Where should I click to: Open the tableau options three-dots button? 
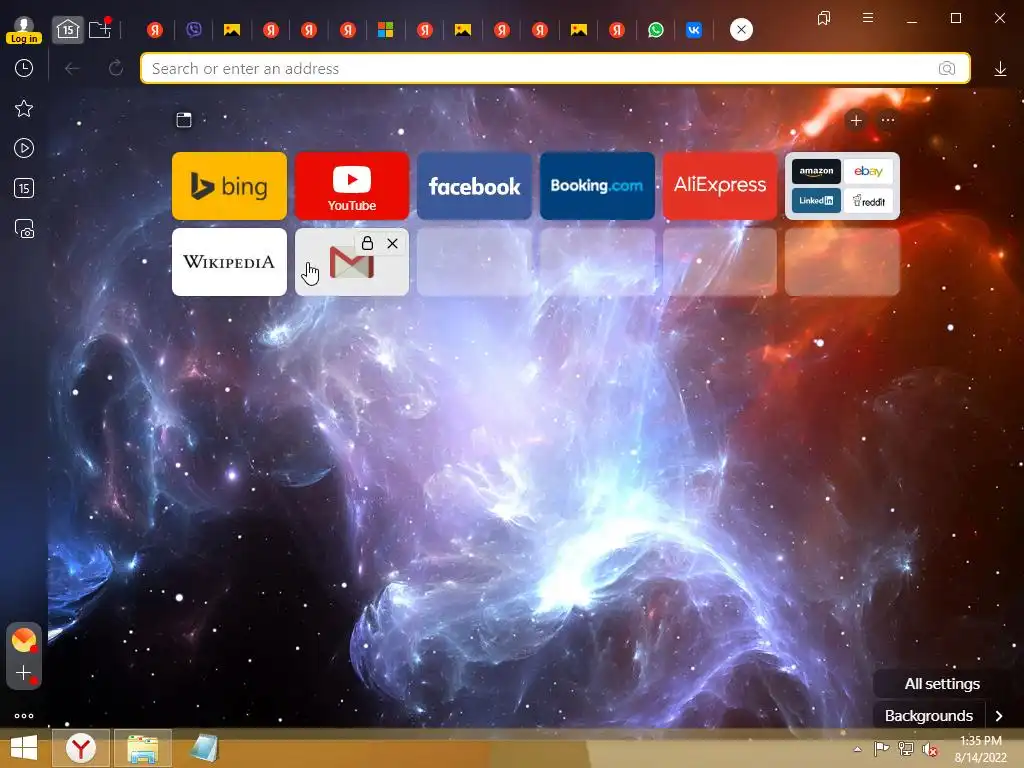pos(888,120)
